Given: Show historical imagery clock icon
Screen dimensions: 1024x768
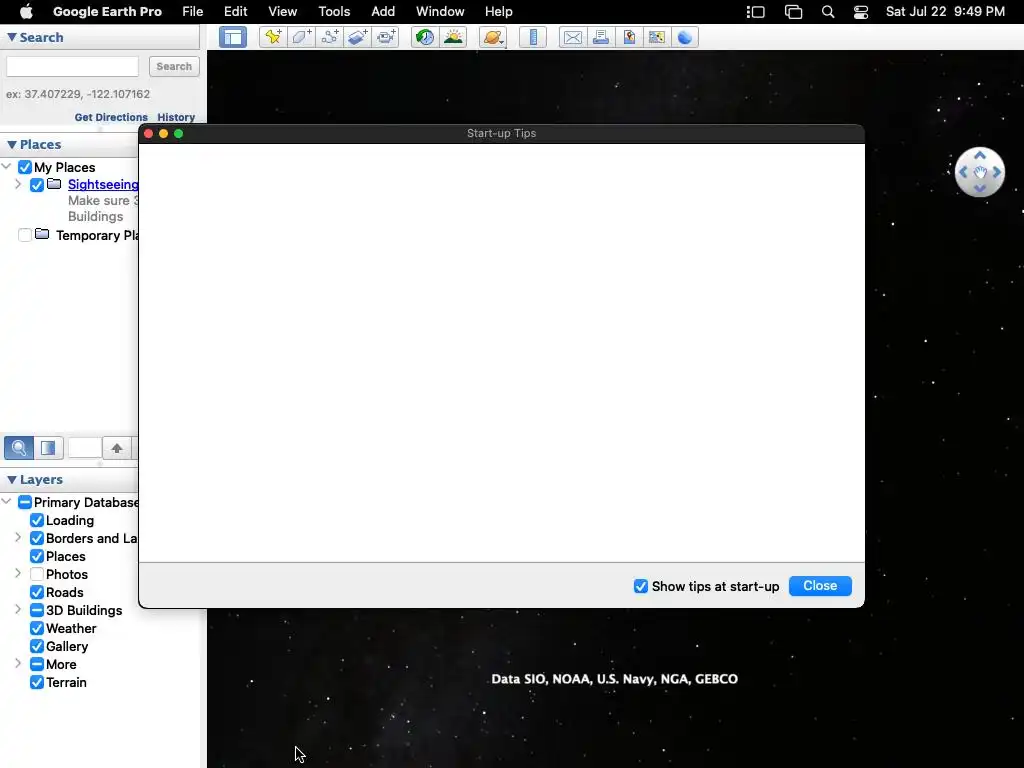Looking at the screenshot, I should tap(425, 37).
